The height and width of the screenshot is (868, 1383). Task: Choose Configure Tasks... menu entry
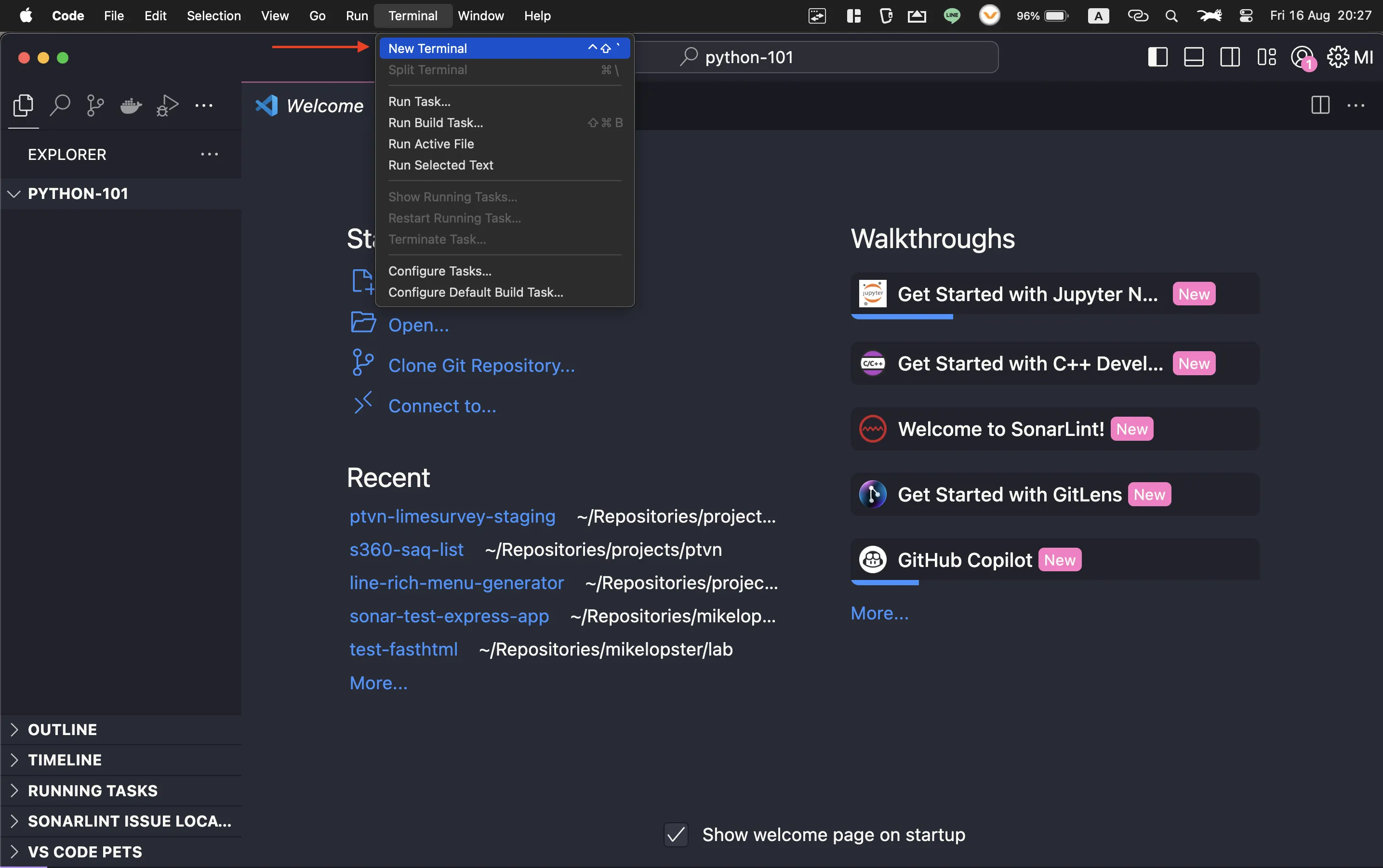tap(504, 271)
